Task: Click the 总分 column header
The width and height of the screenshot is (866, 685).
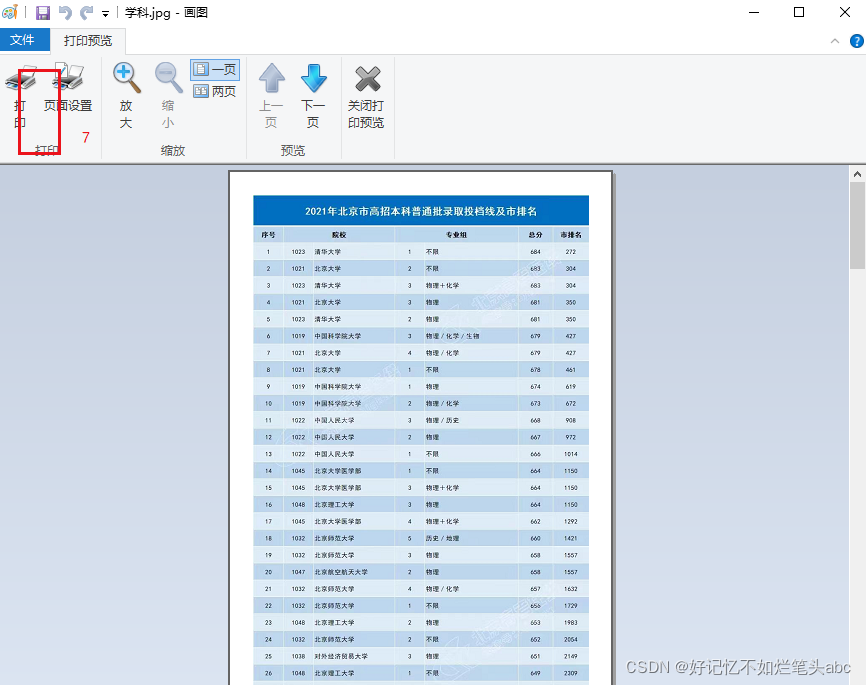Action: click(x=535, y=235)
